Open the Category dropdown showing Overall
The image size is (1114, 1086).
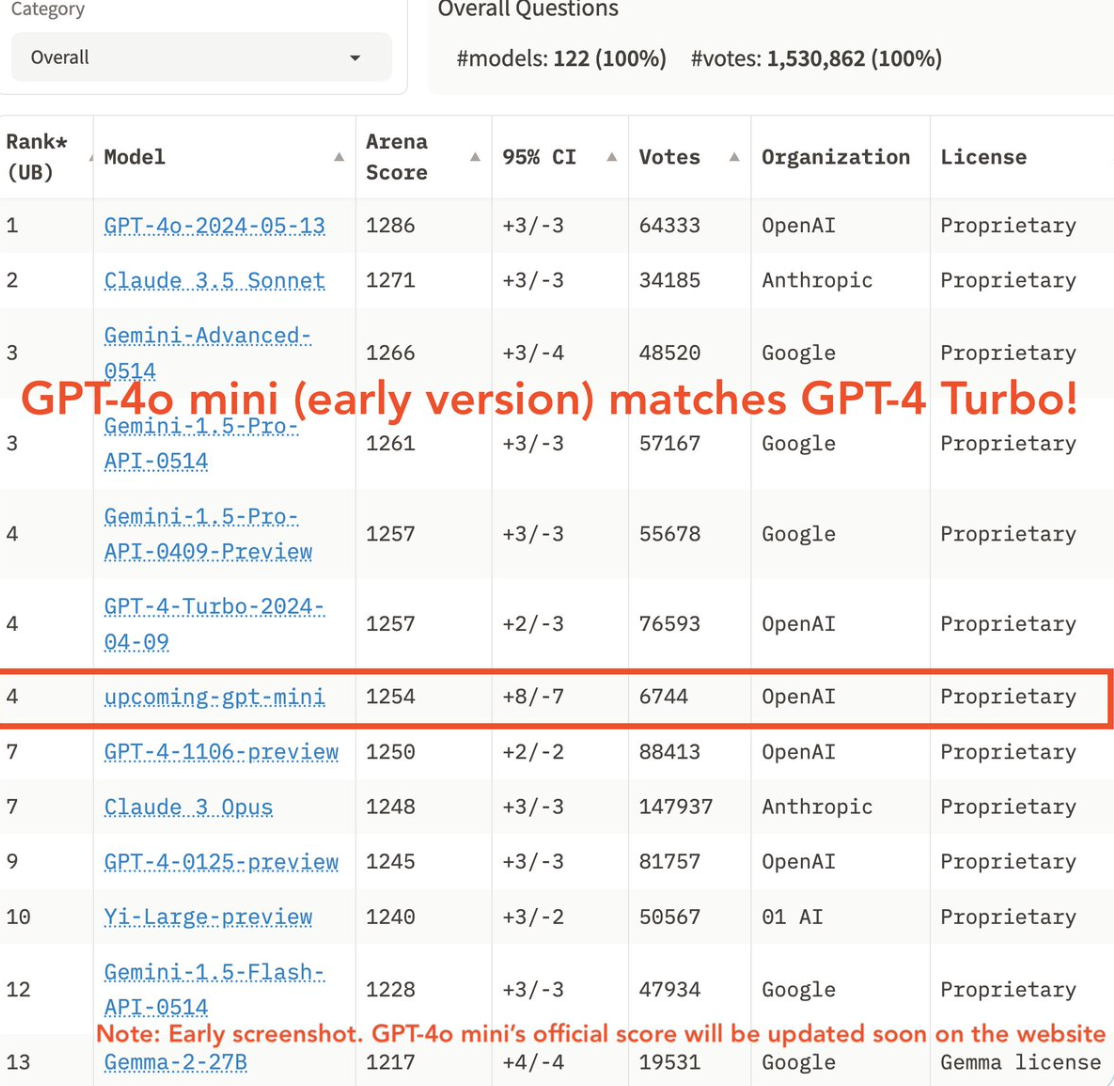tap(201, 57)
